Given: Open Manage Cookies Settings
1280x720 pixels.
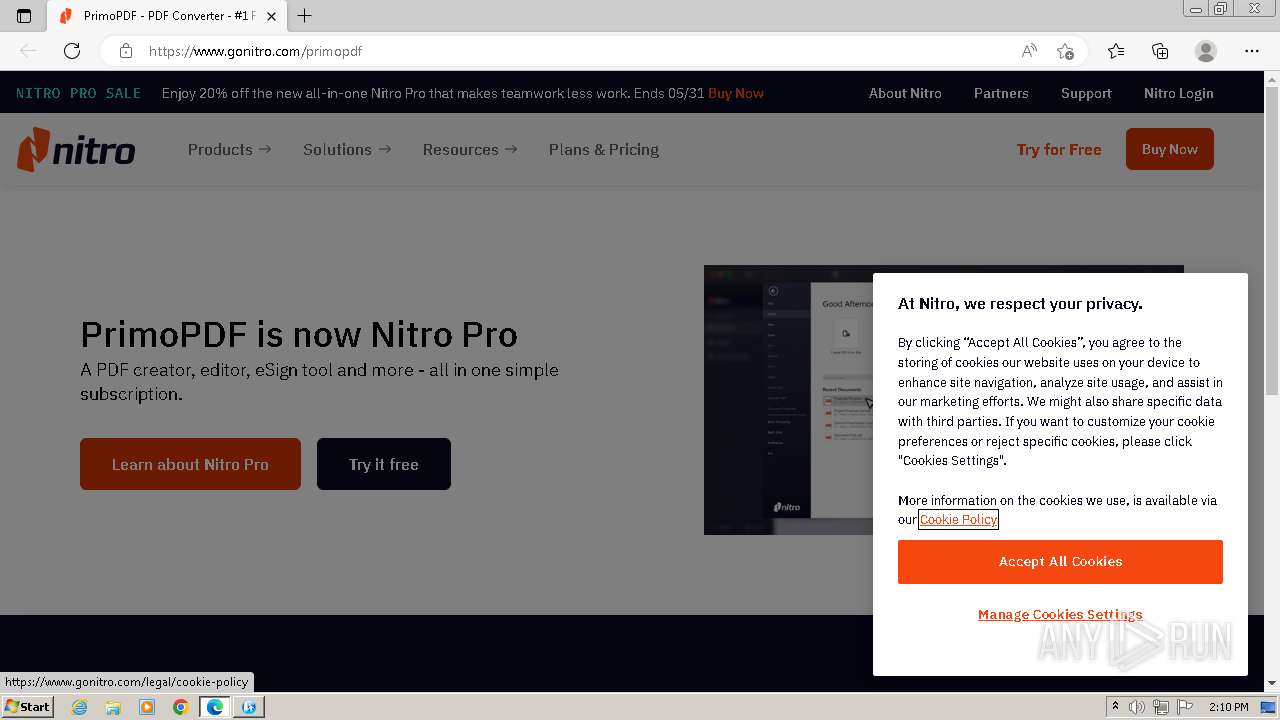Looking at the screenshot, I should click(x=1060, y=614).
